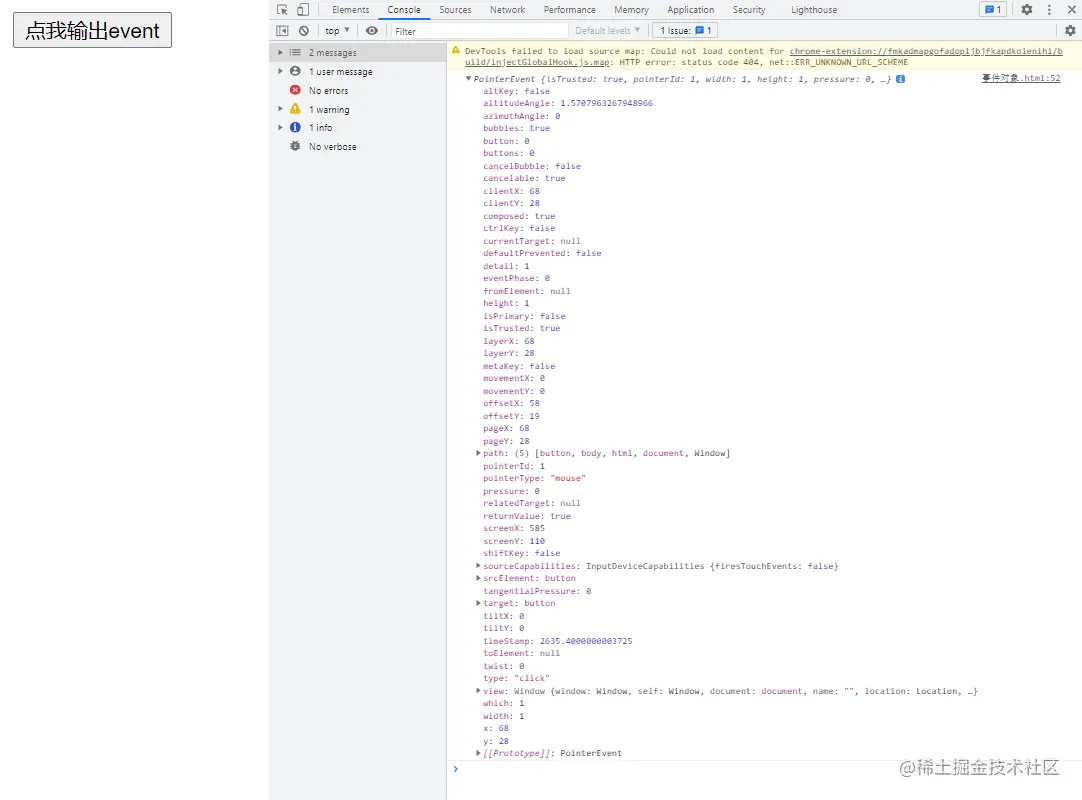Open the DevTools three-dot more menu
This screenshot has width=1082, height=800.
pyautogui.click(x=1050, y=10)
